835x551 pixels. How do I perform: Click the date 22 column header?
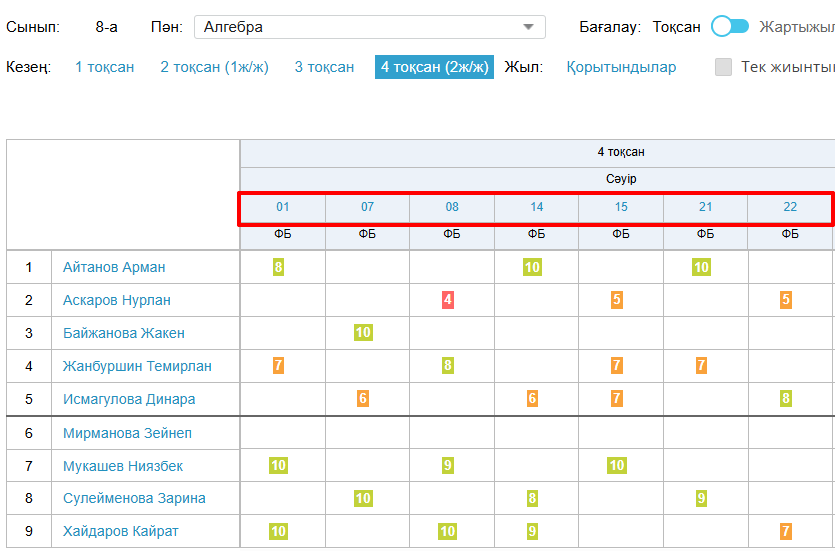coord(790,207)
